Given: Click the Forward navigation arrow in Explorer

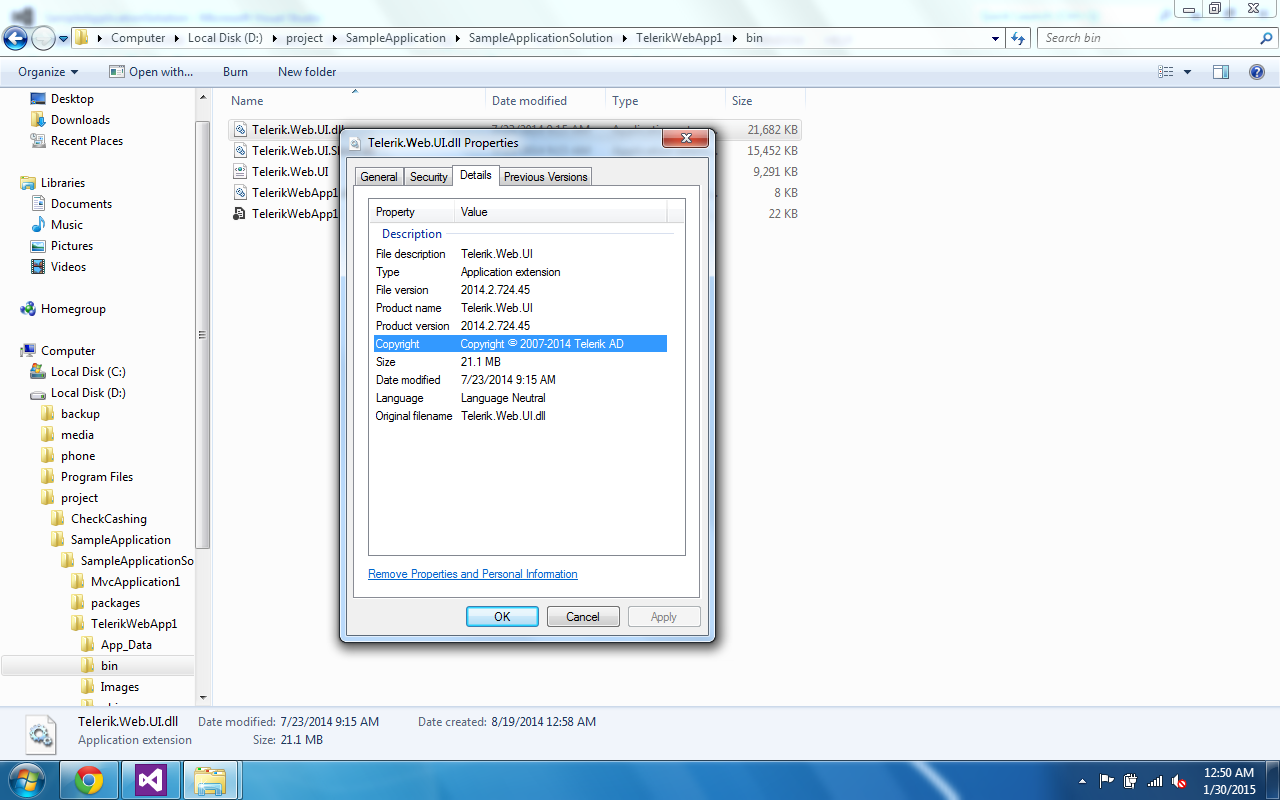Looking at the screenshot, I should point(43,38).
